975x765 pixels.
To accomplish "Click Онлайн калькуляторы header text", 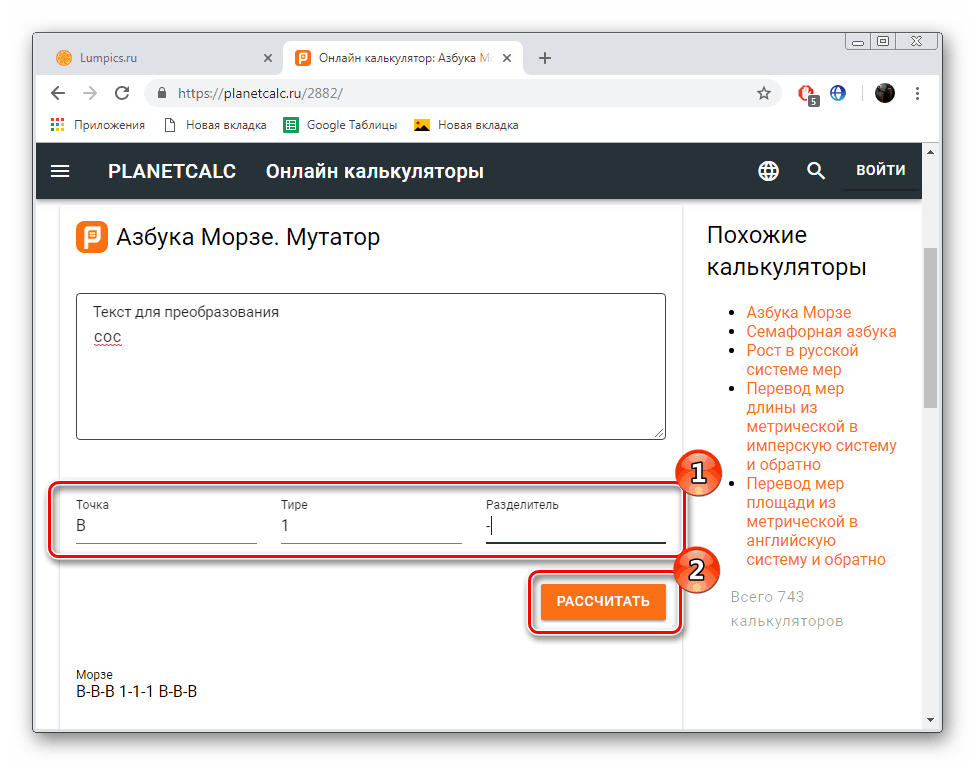I will point(374,171).
